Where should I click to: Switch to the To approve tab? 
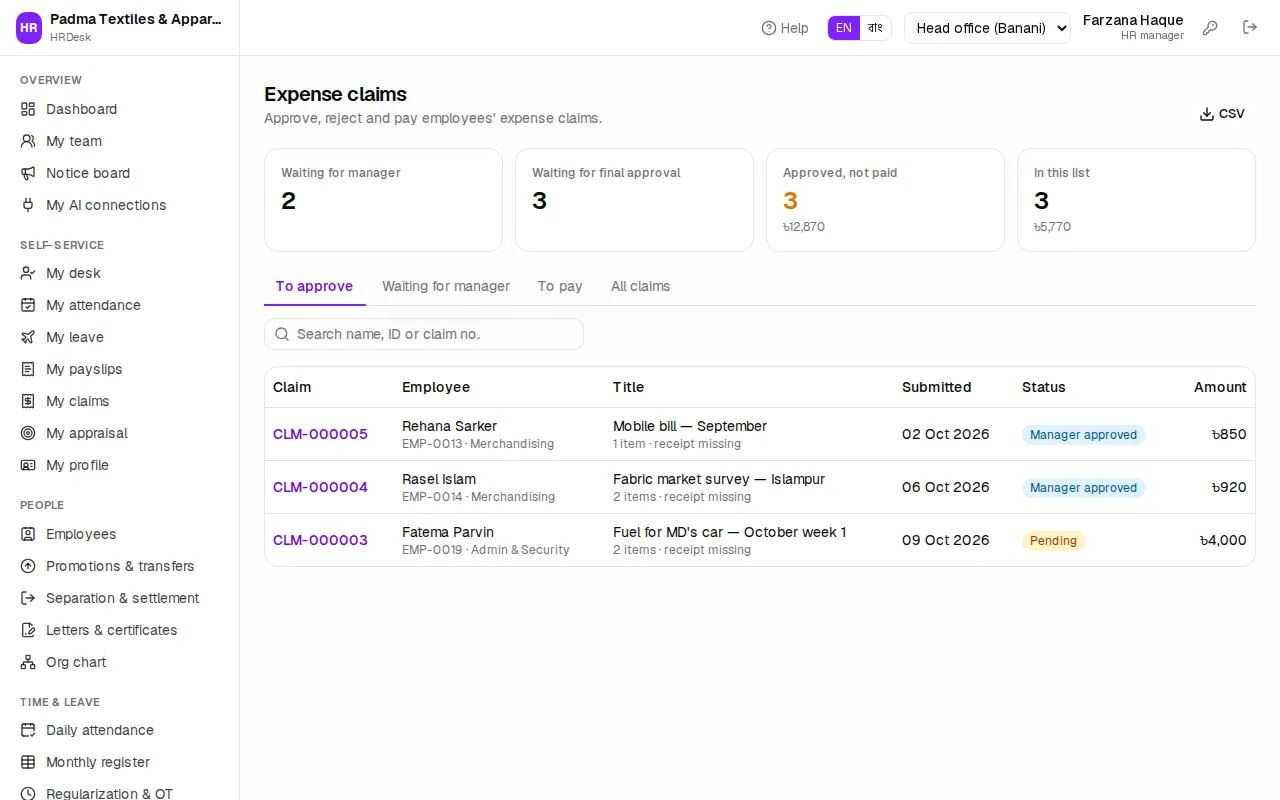tap(314, 286)
